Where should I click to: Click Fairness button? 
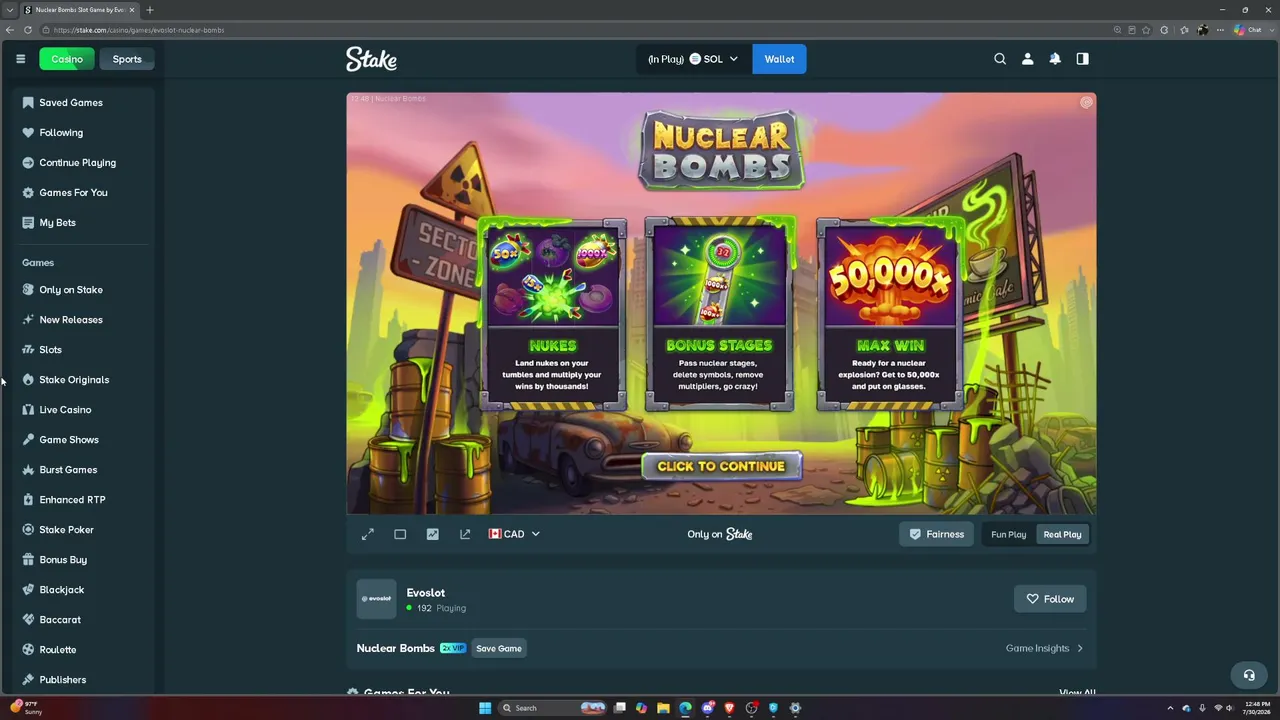(936, 534)
